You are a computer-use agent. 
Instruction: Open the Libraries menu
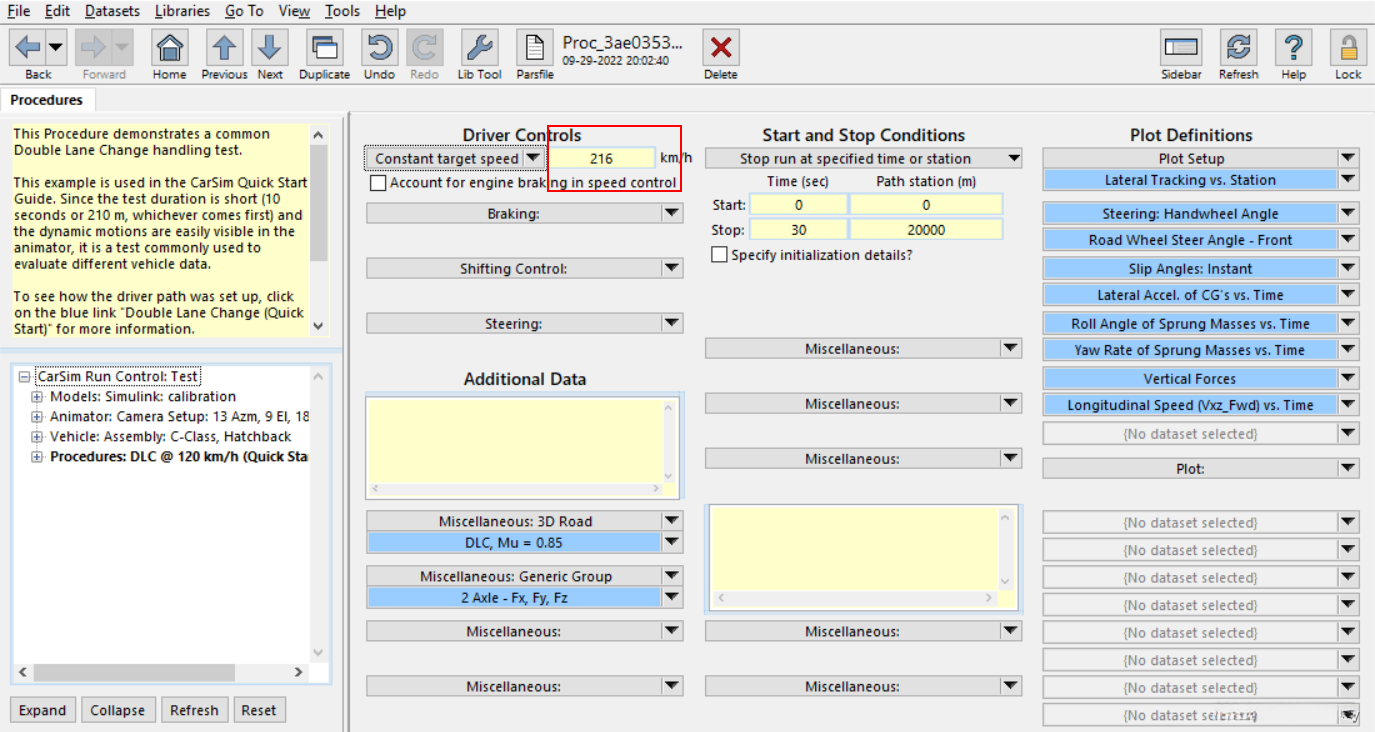pyautogui.click(x=182, y=11)
